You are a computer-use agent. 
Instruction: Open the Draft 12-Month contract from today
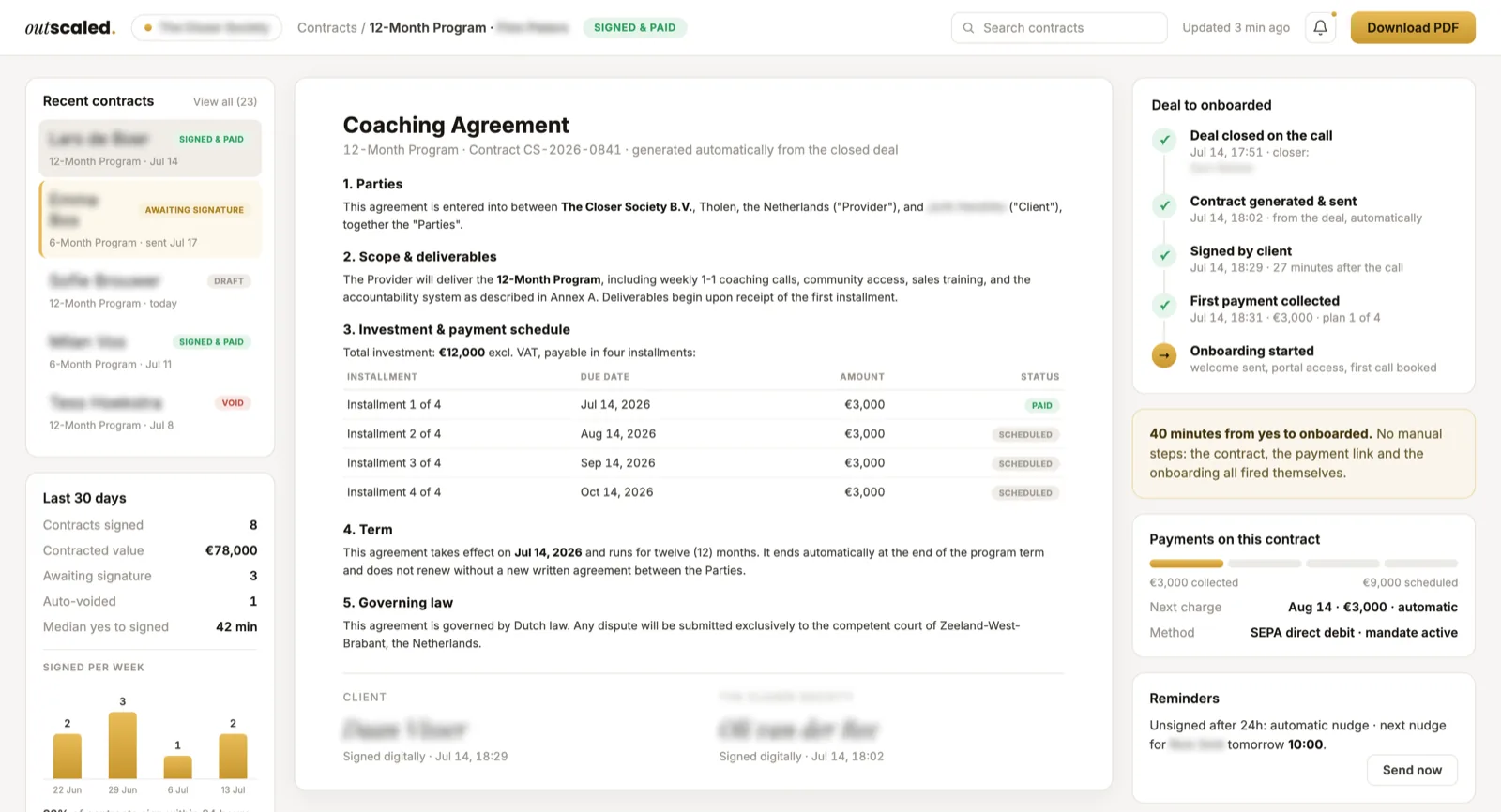tap(150, 291)
